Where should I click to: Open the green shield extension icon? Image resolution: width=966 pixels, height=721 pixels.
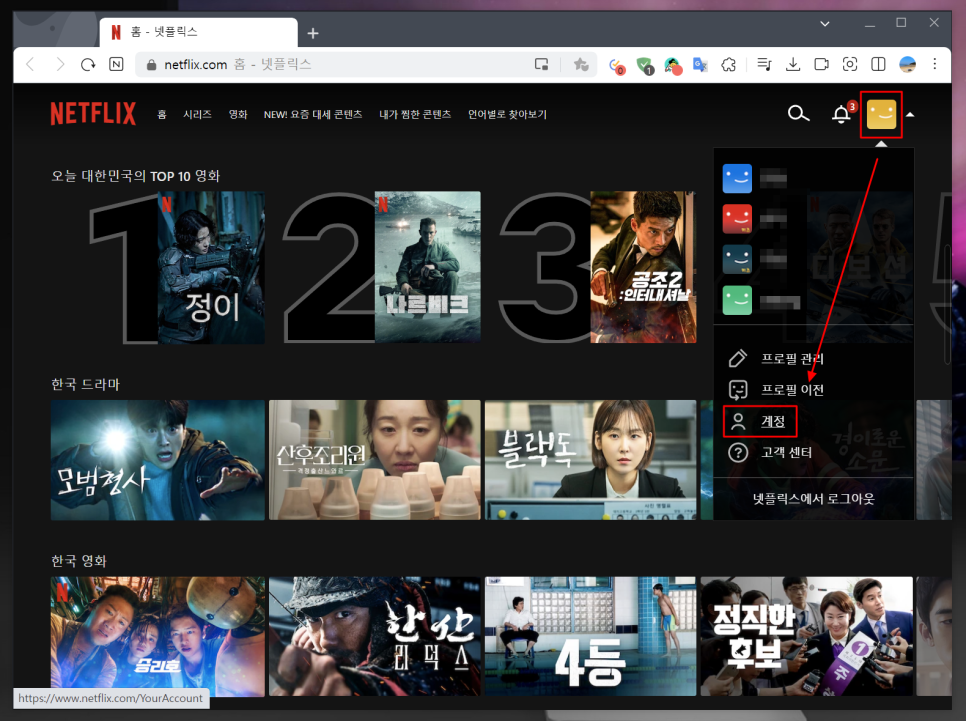click(644, 65)
